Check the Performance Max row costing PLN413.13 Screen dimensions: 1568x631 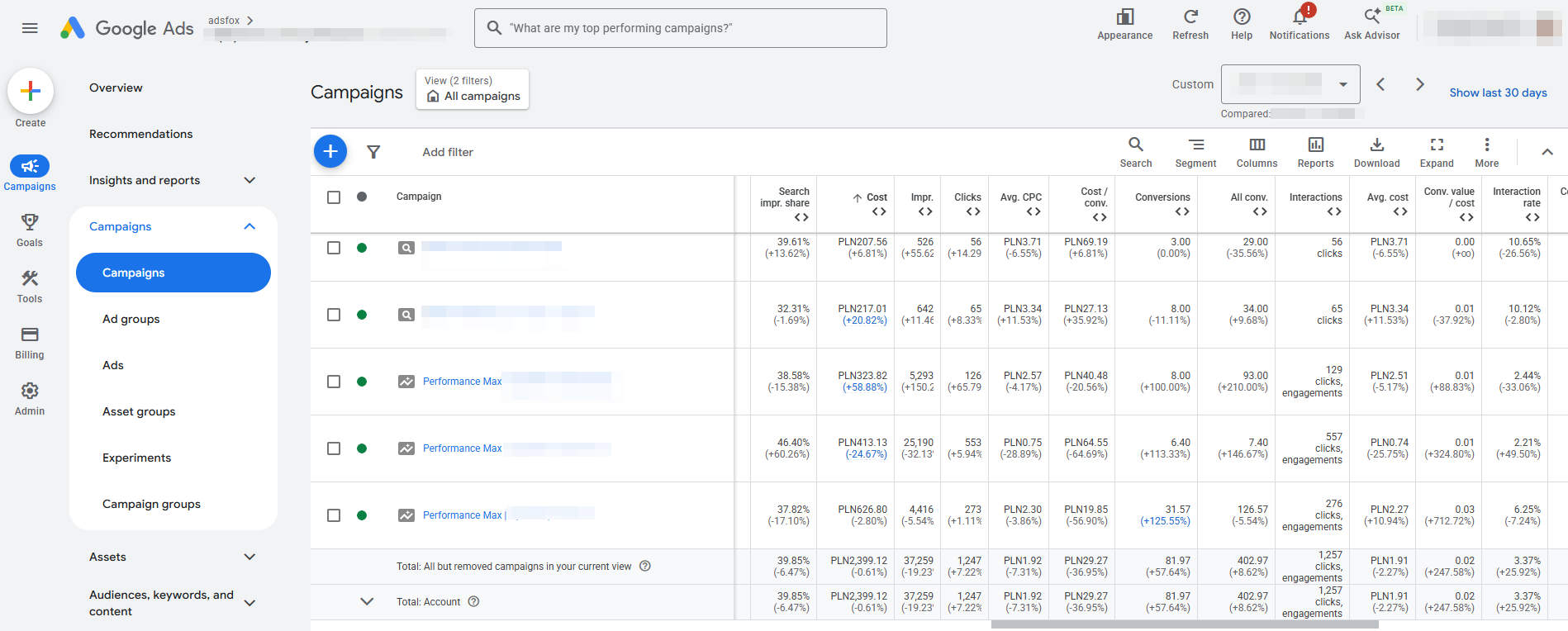click(x=334, y=448)
